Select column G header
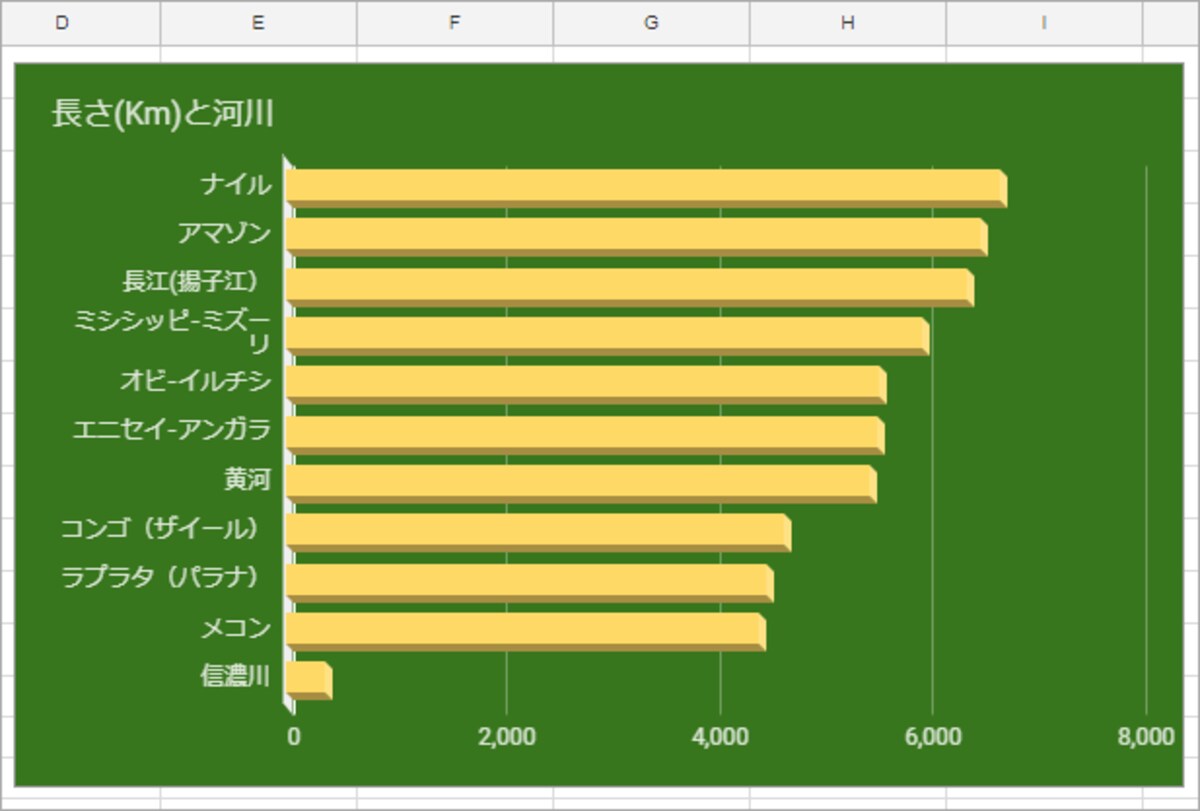1200x811 pixels. (x=651, y=23)
